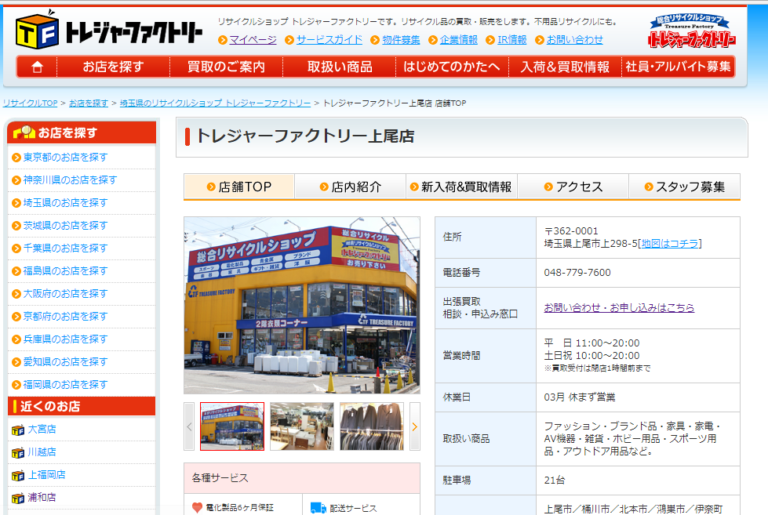Open the 物件募集 link
768x515 pixels.
pos(401,40)
